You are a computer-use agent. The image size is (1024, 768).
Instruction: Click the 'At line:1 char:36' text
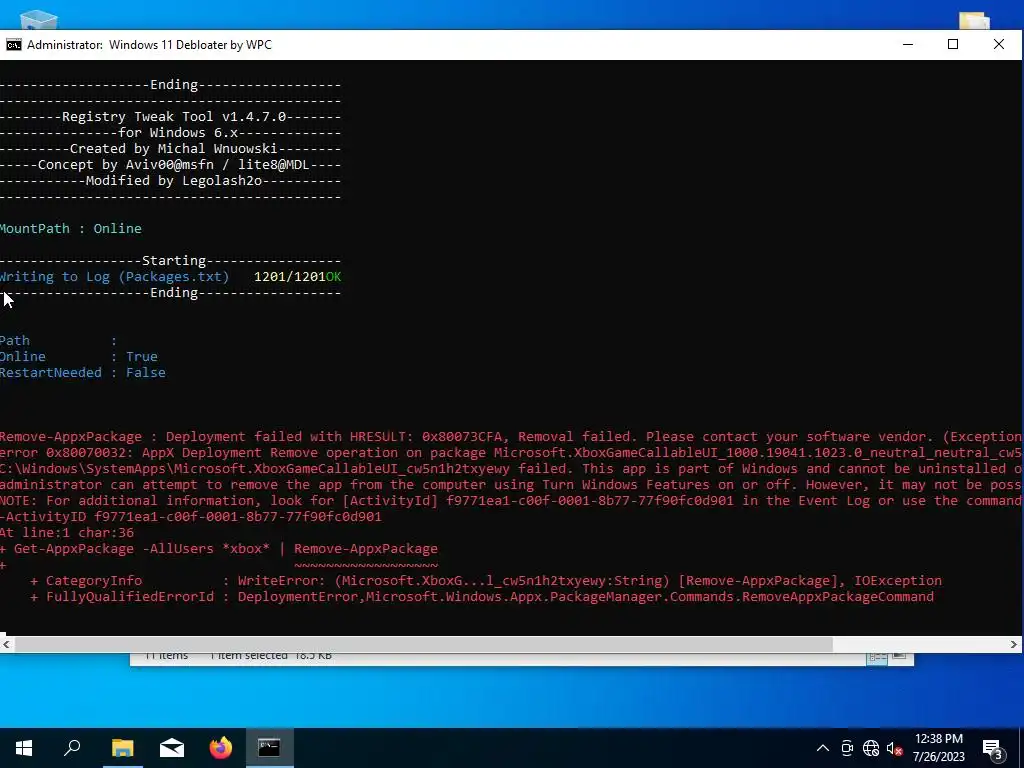[67, 533]
